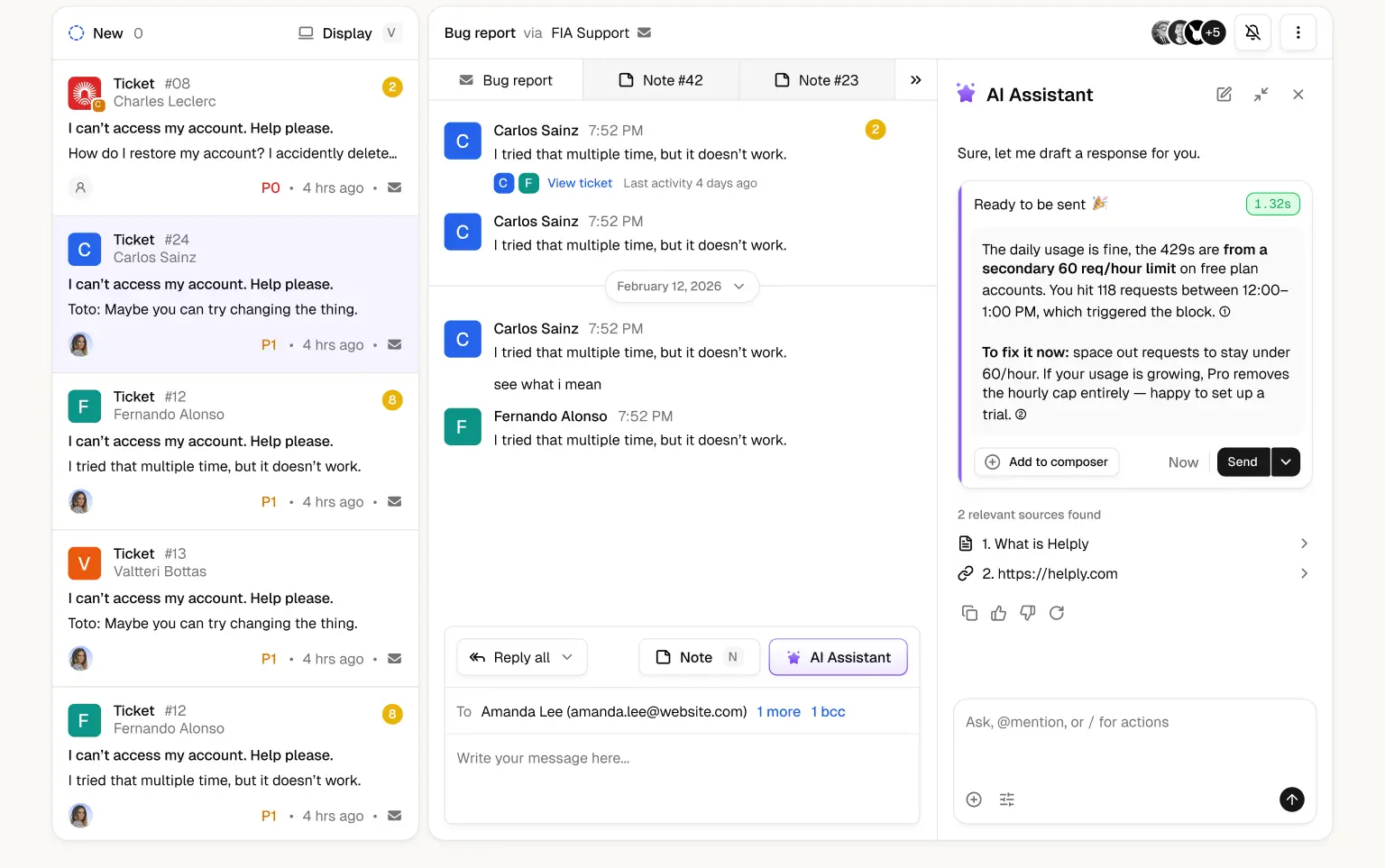The image size is (1385, 868).
Task: Click the source marker icon after 'trial.'
Action: [x=1021, y=415]
